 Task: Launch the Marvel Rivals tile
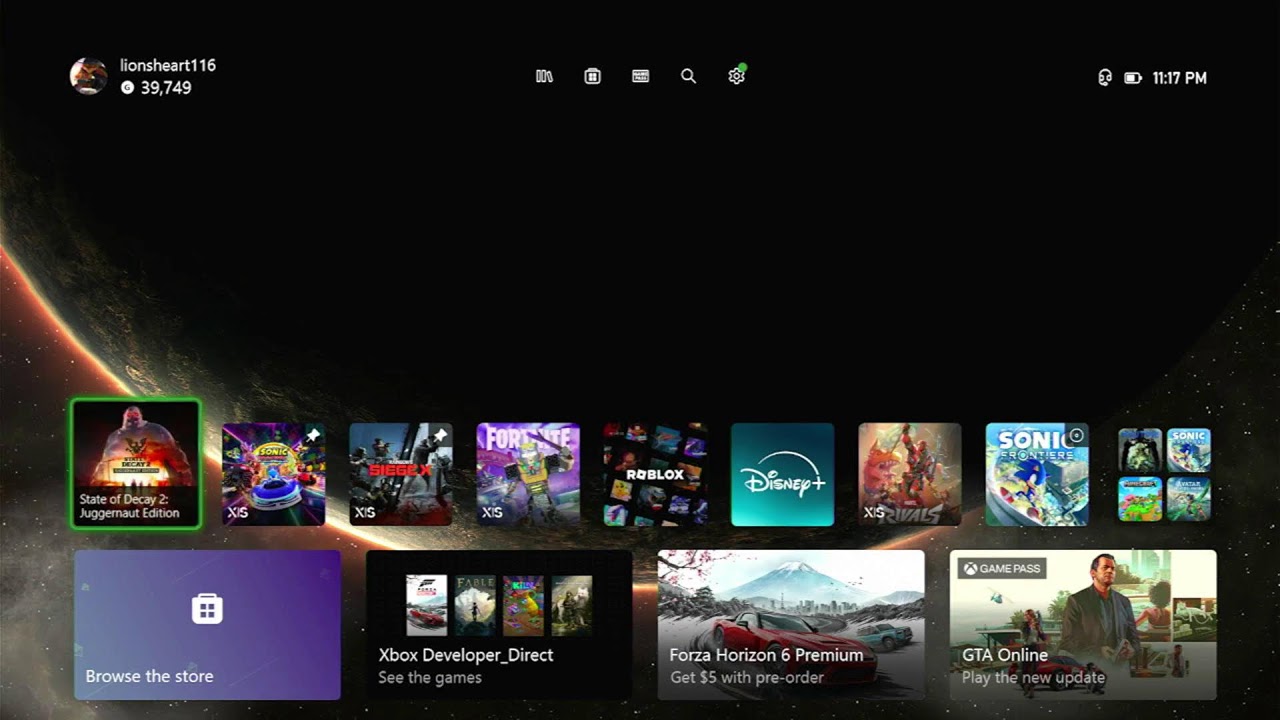point(910,474)
